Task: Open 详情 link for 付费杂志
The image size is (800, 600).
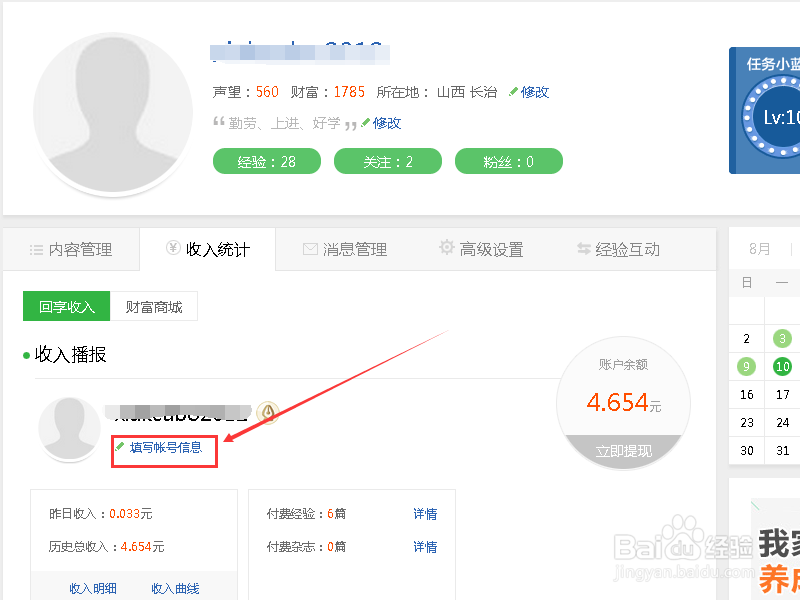Action: [425, 547]
